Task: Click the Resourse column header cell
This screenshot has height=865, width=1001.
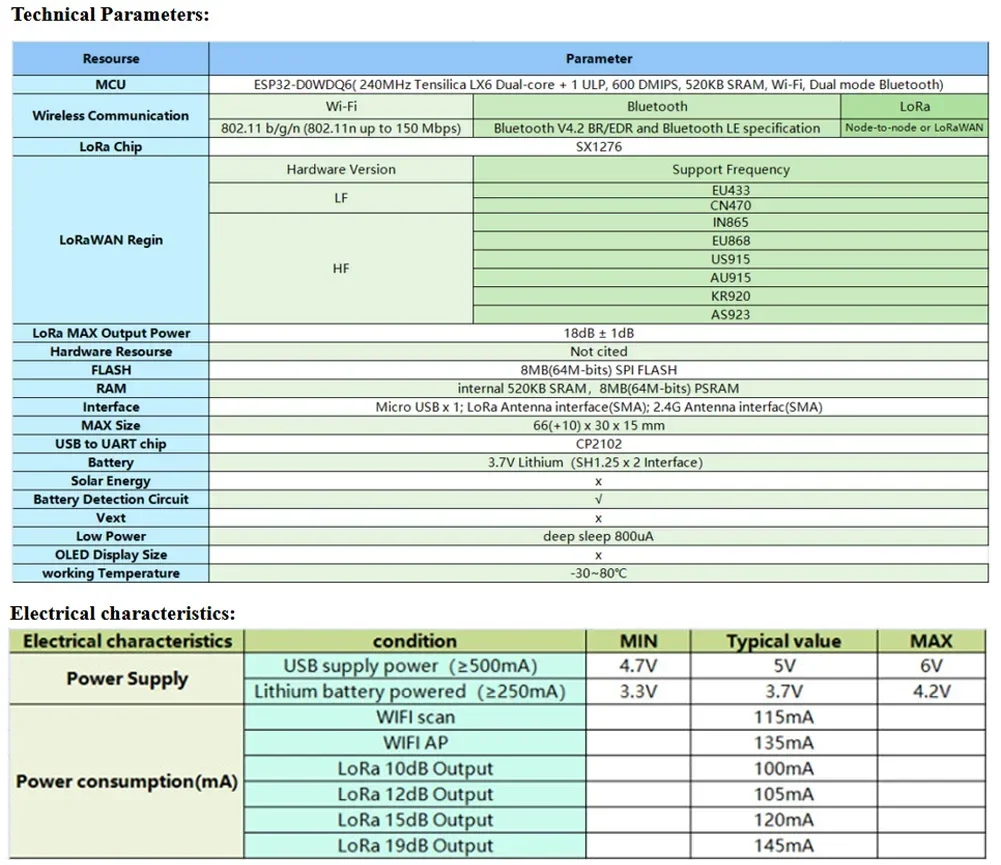Action: pyautogui.click(x=110, y=59)
